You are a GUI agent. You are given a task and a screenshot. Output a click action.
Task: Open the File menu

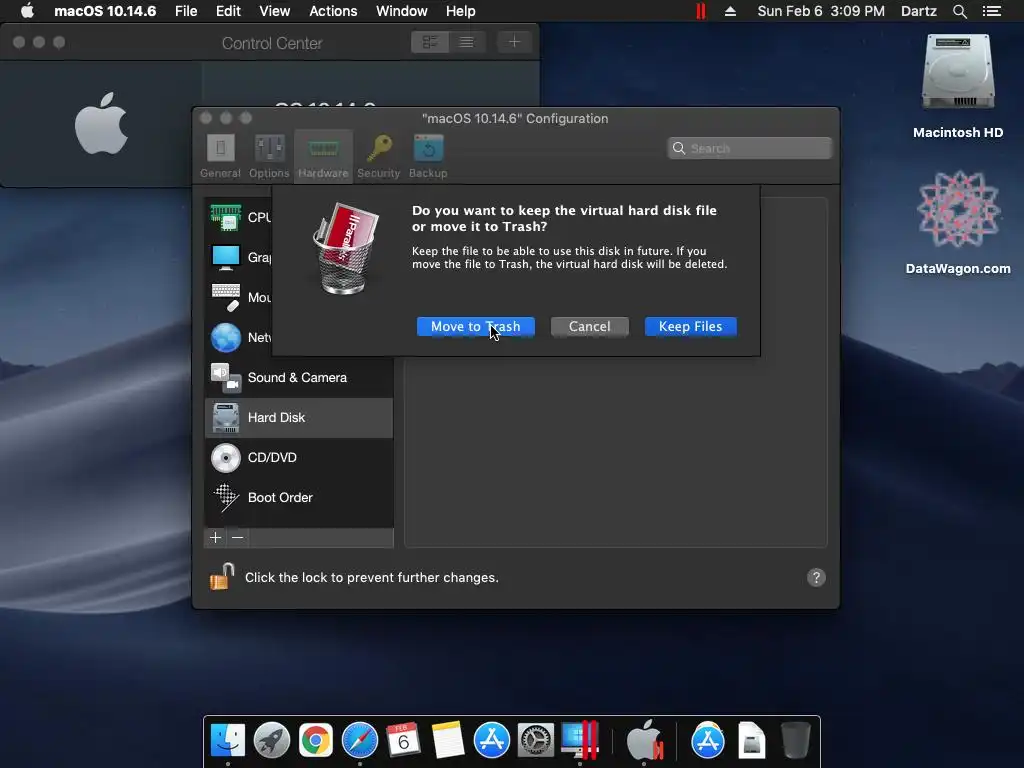point(186,11)
